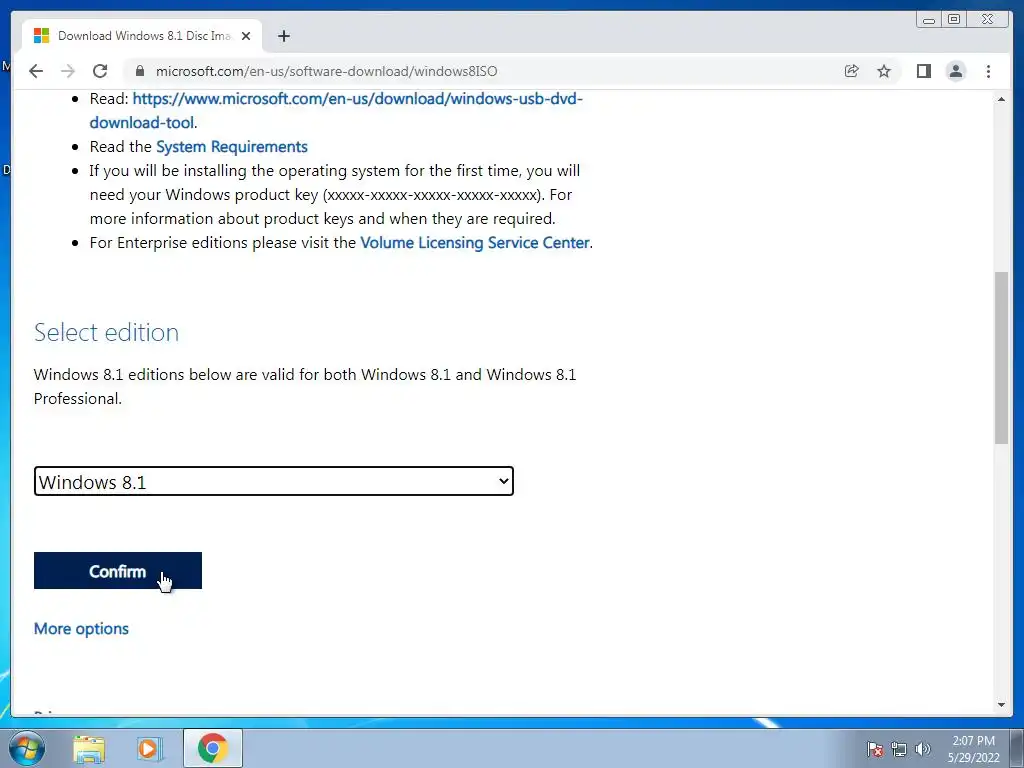The image size is (1024, 768).
Task: Open Windows Explorer from the taskbar
Action: [89, 749]
